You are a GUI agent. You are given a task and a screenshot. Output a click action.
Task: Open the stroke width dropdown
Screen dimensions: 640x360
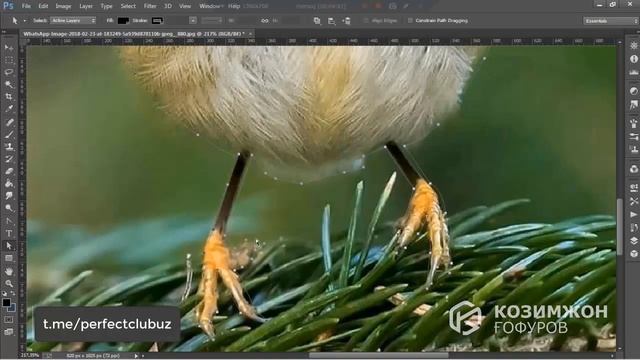point(193,20)
